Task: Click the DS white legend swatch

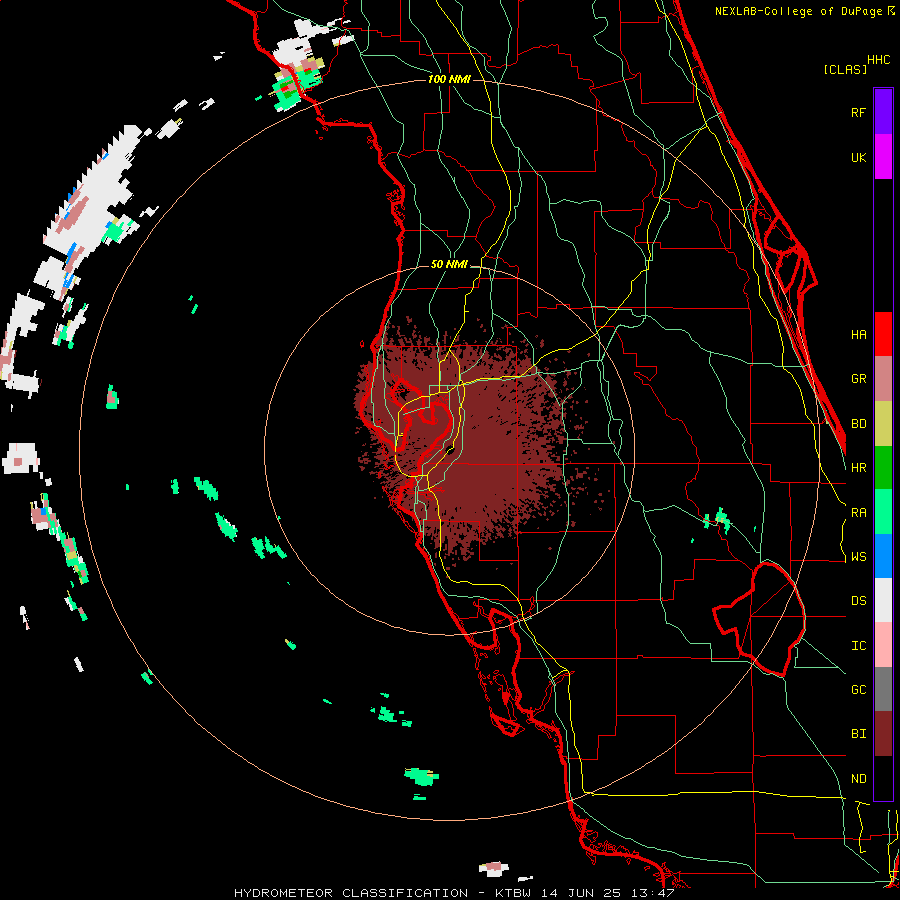Action: [883, 600]
